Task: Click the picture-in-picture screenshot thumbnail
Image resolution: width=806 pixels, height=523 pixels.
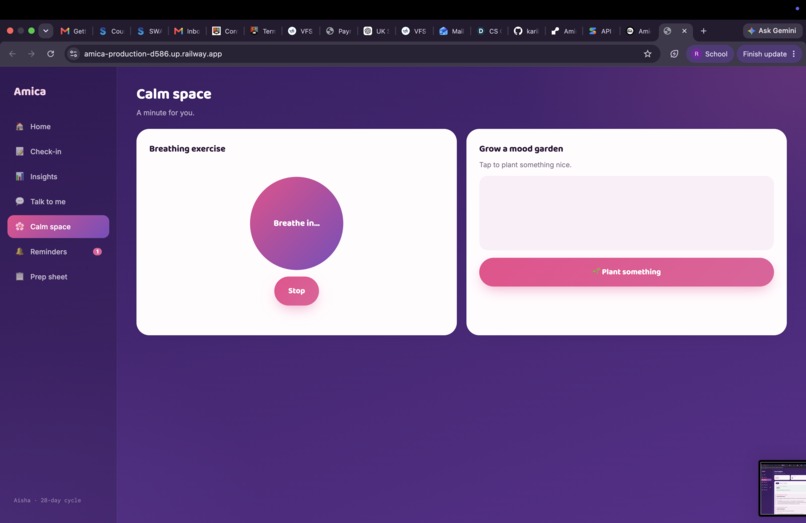Action: point(782,488)
